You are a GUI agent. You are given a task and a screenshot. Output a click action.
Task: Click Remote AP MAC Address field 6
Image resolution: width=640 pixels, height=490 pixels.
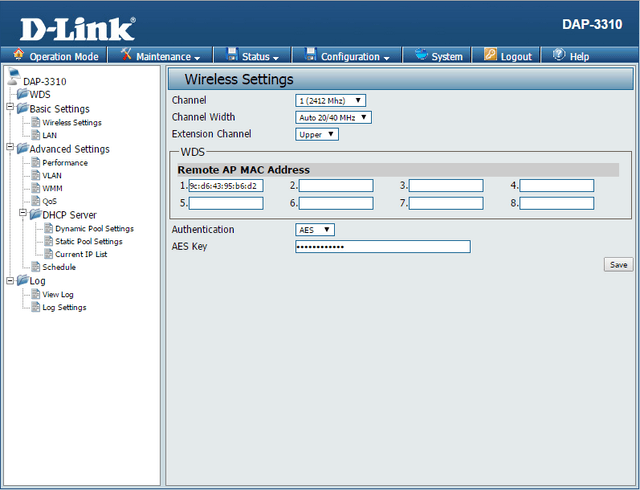(336, 203)
